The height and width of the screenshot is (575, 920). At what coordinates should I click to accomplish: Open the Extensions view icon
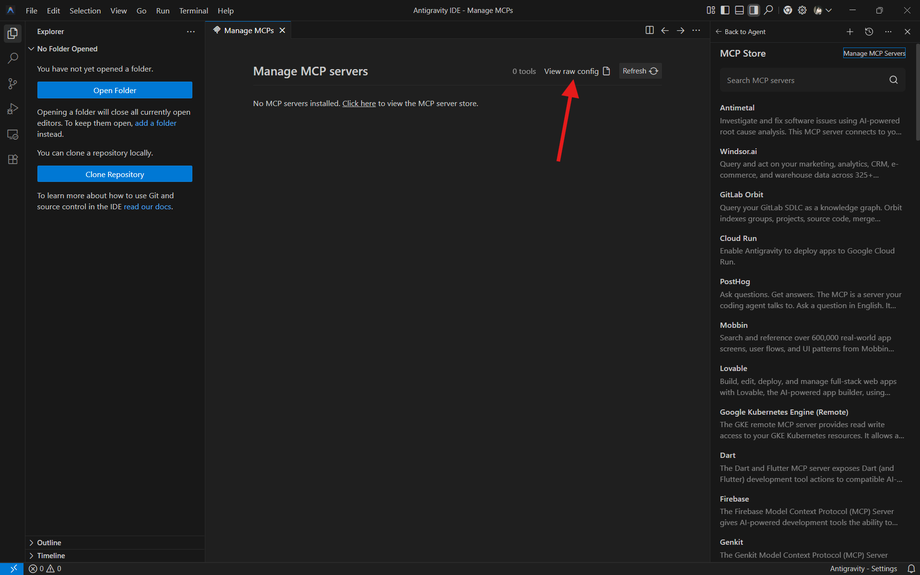[12, 160]
